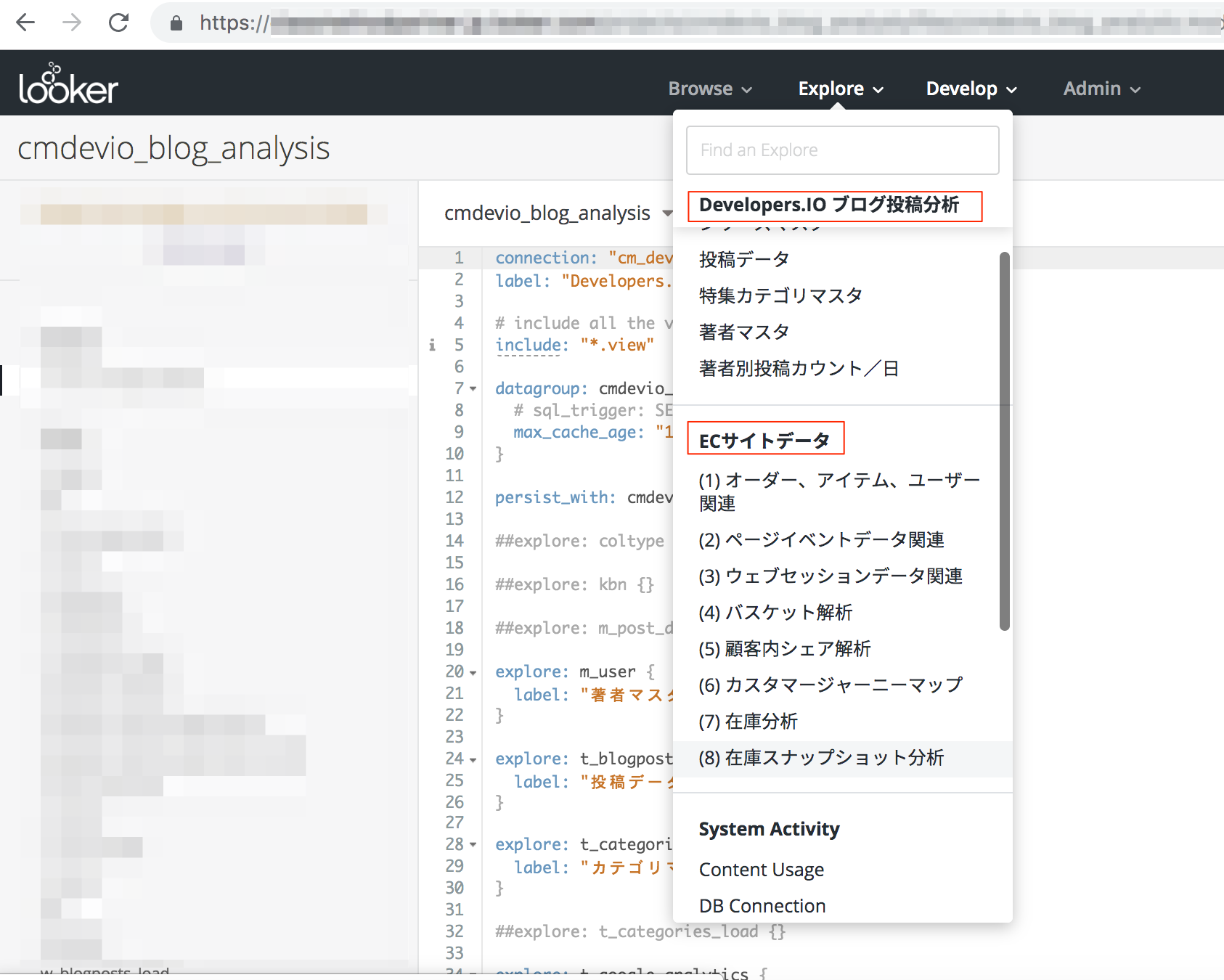Click the browser reload icon
The image size is (1224, 980).
click(x=118, y=23)
